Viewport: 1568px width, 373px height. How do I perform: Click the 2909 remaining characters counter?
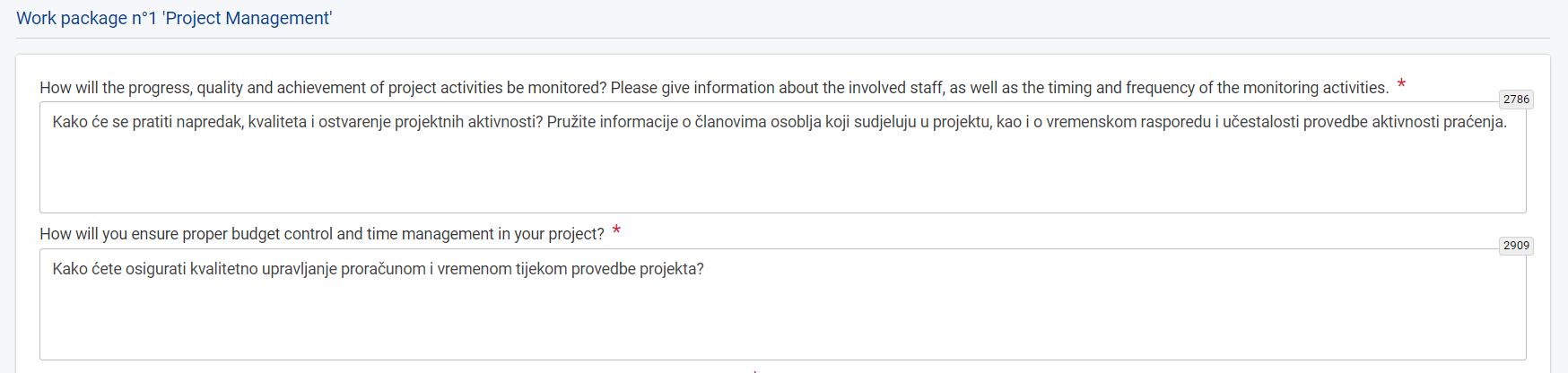click(x=1516, y=246)
